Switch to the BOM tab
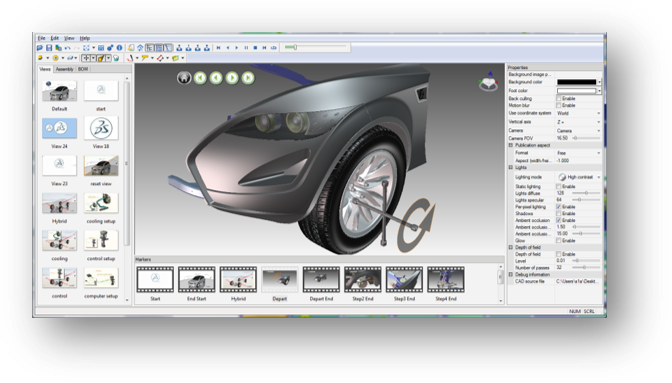 83,69
